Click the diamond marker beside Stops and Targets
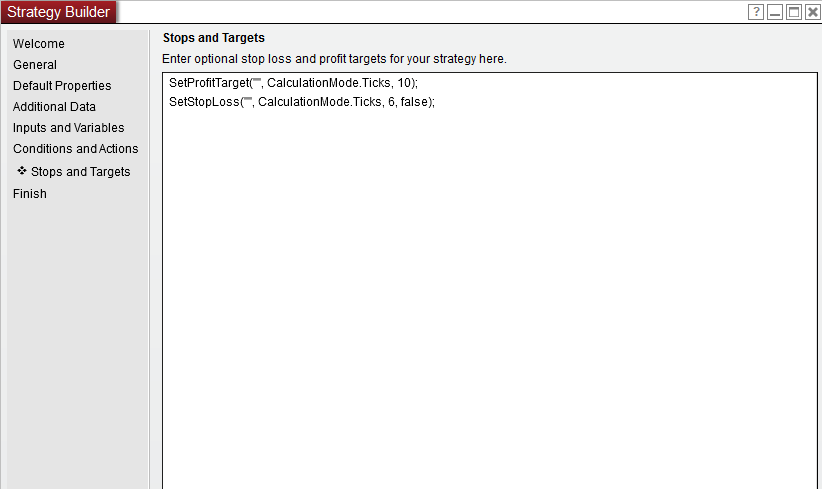Viewport: 822px width, 489px height. tap(22, 171)
